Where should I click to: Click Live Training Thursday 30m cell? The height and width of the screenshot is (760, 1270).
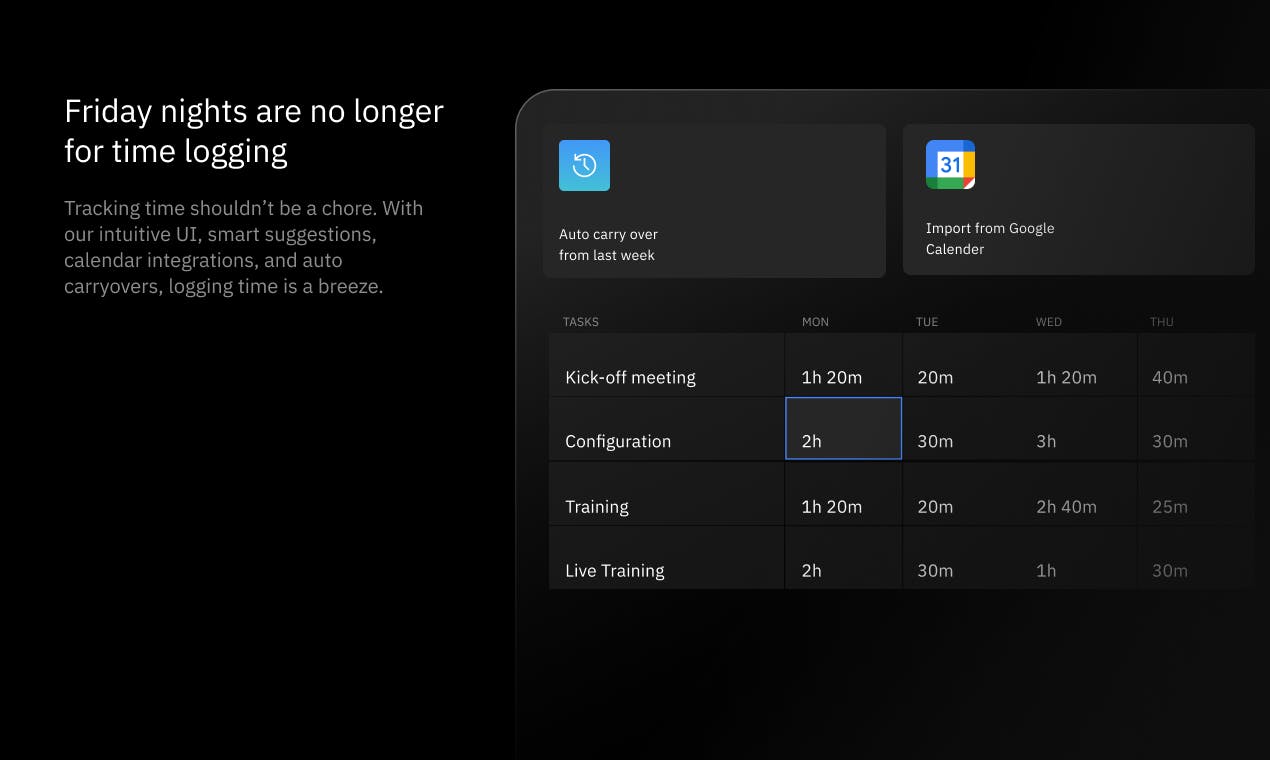pyautogui.click(x=1196, y=558)
